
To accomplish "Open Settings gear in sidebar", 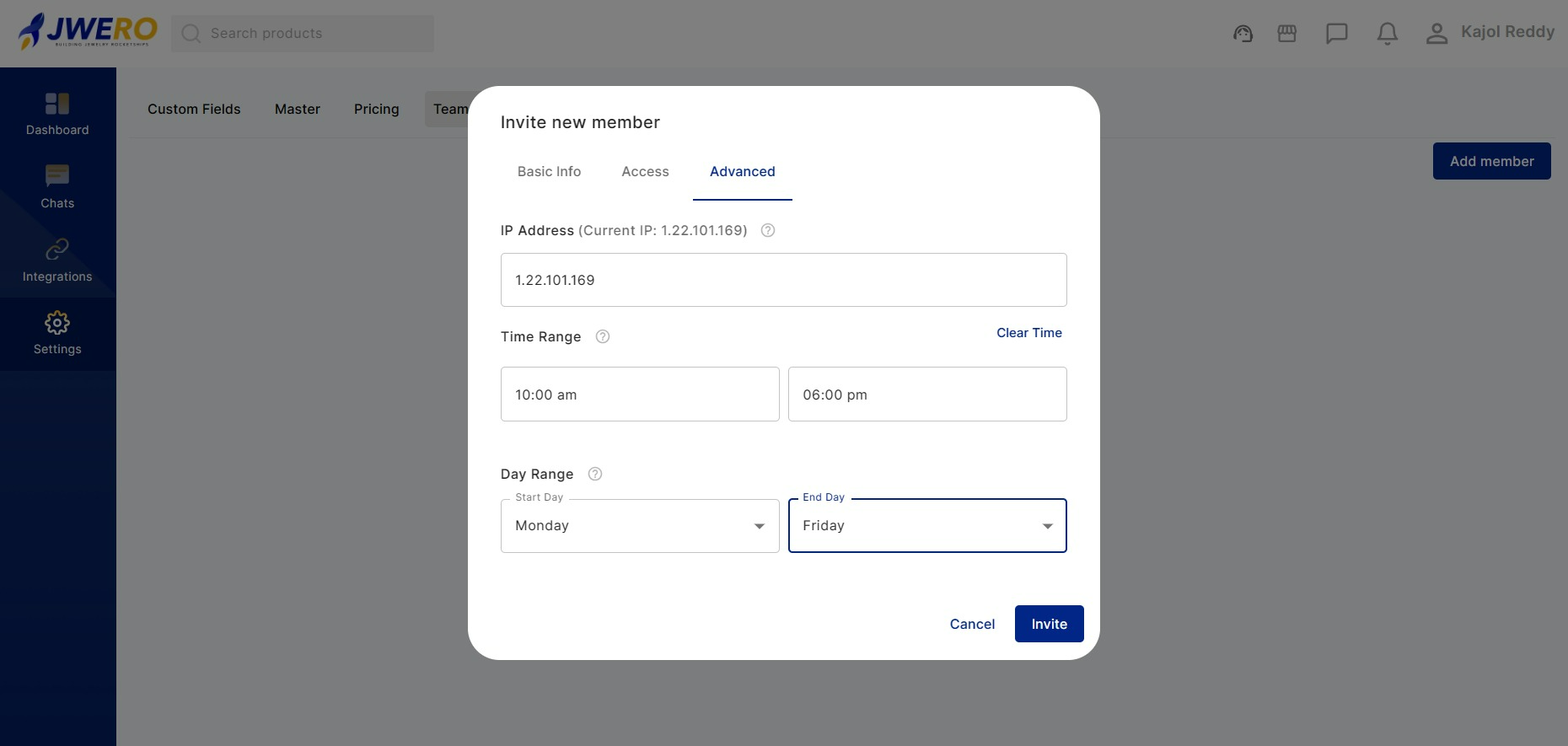I will (57, 334).
